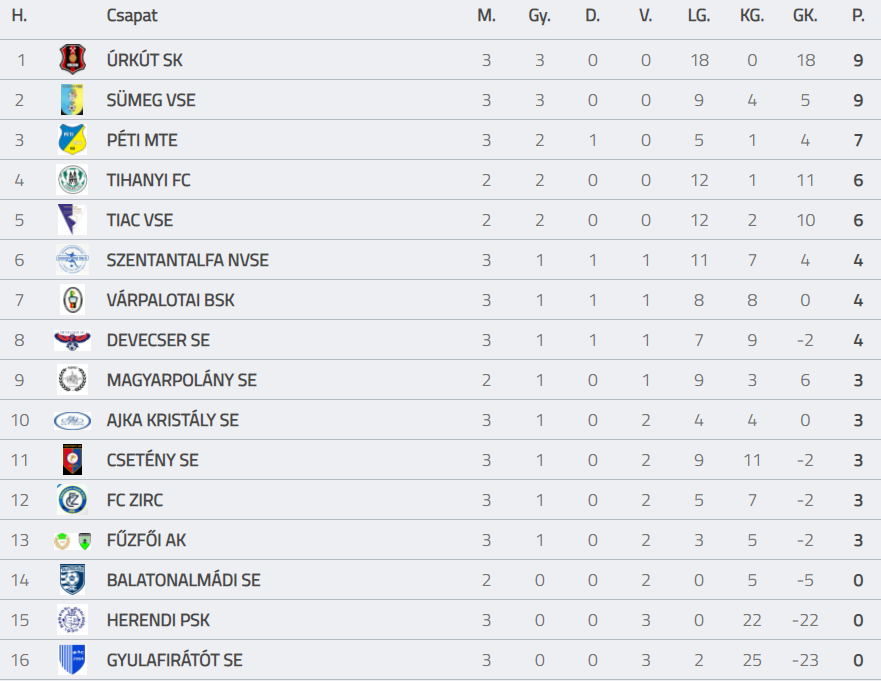Click the FC ZIRC circular logo
This screenshot has width=881, height=681.
[x=72, y=500]
